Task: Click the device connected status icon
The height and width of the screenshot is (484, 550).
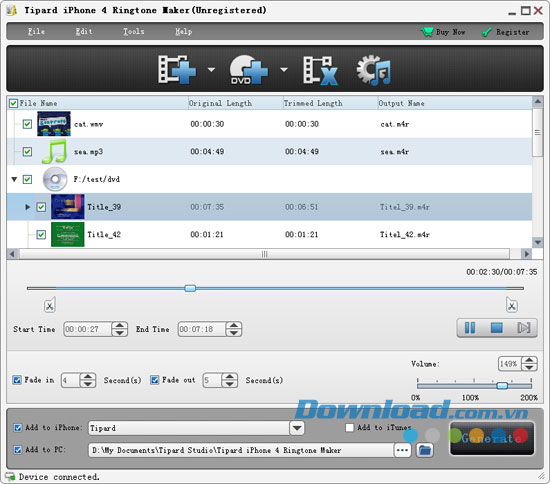Action: click(x=10, y=477)
